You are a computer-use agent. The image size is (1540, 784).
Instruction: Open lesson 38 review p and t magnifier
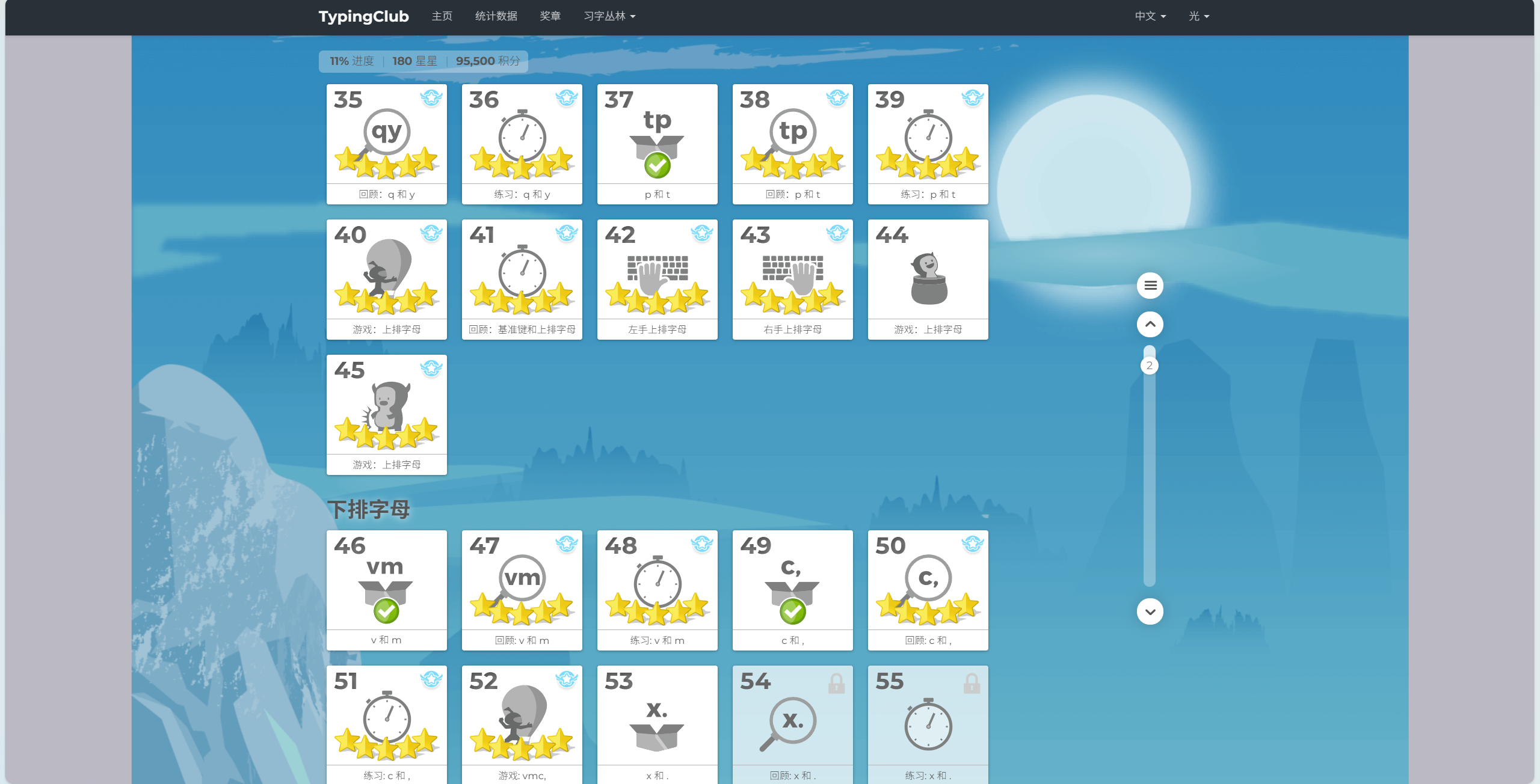coord(792,144)
